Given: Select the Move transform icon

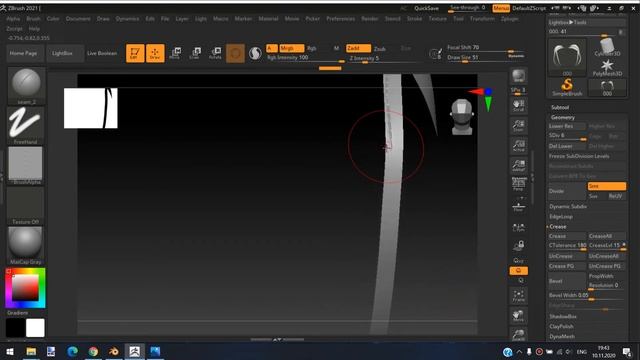Looking at the screenshot, I should pyautogui.click(x=176, y=53).
